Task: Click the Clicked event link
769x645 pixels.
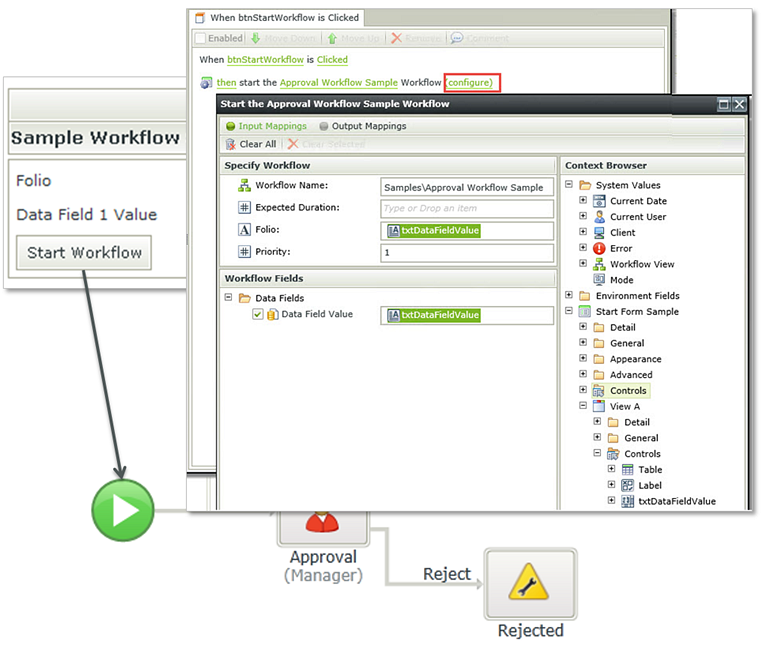Action: coord(332,60)
